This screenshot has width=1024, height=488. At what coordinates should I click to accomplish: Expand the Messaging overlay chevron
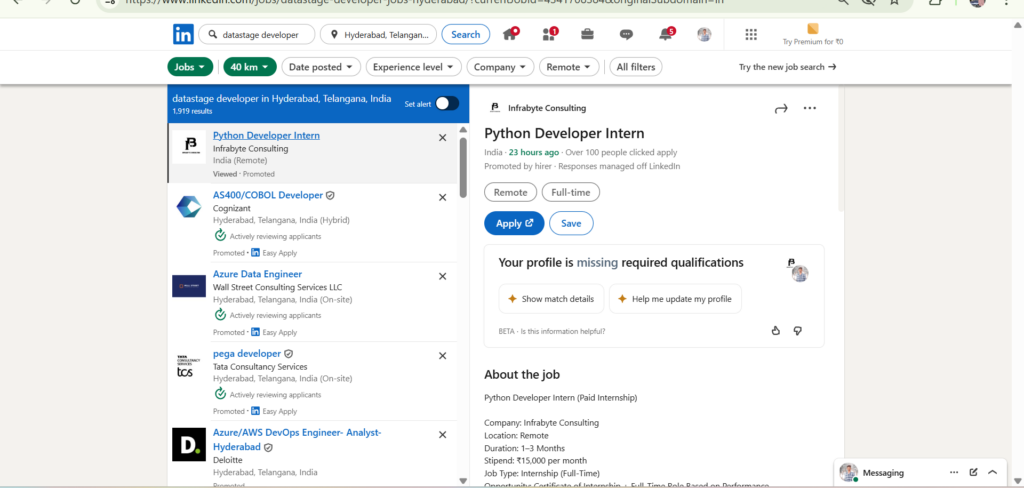point(993,472)
